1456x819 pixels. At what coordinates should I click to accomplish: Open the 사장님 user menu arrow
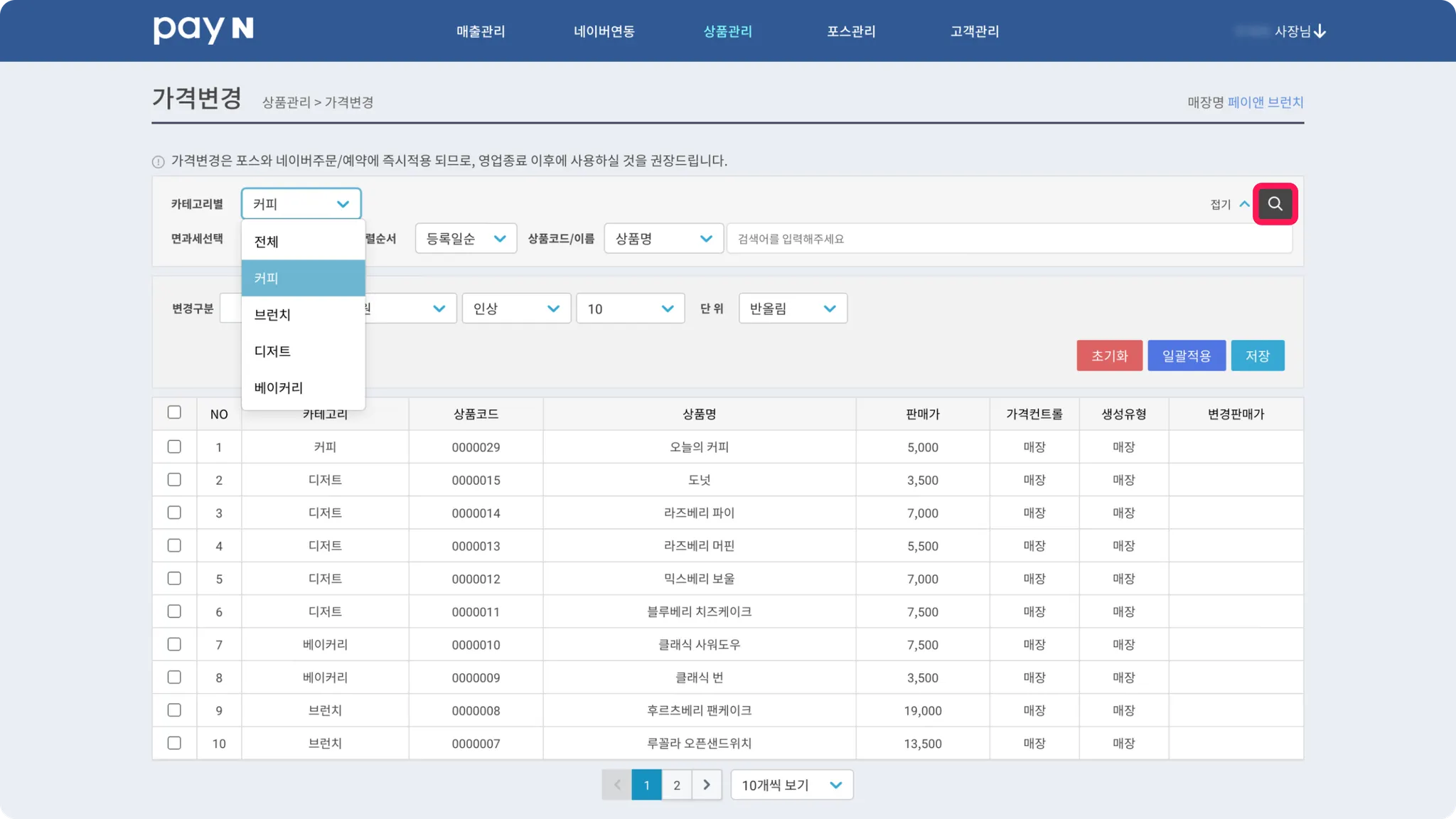(x=1320, y=31)
